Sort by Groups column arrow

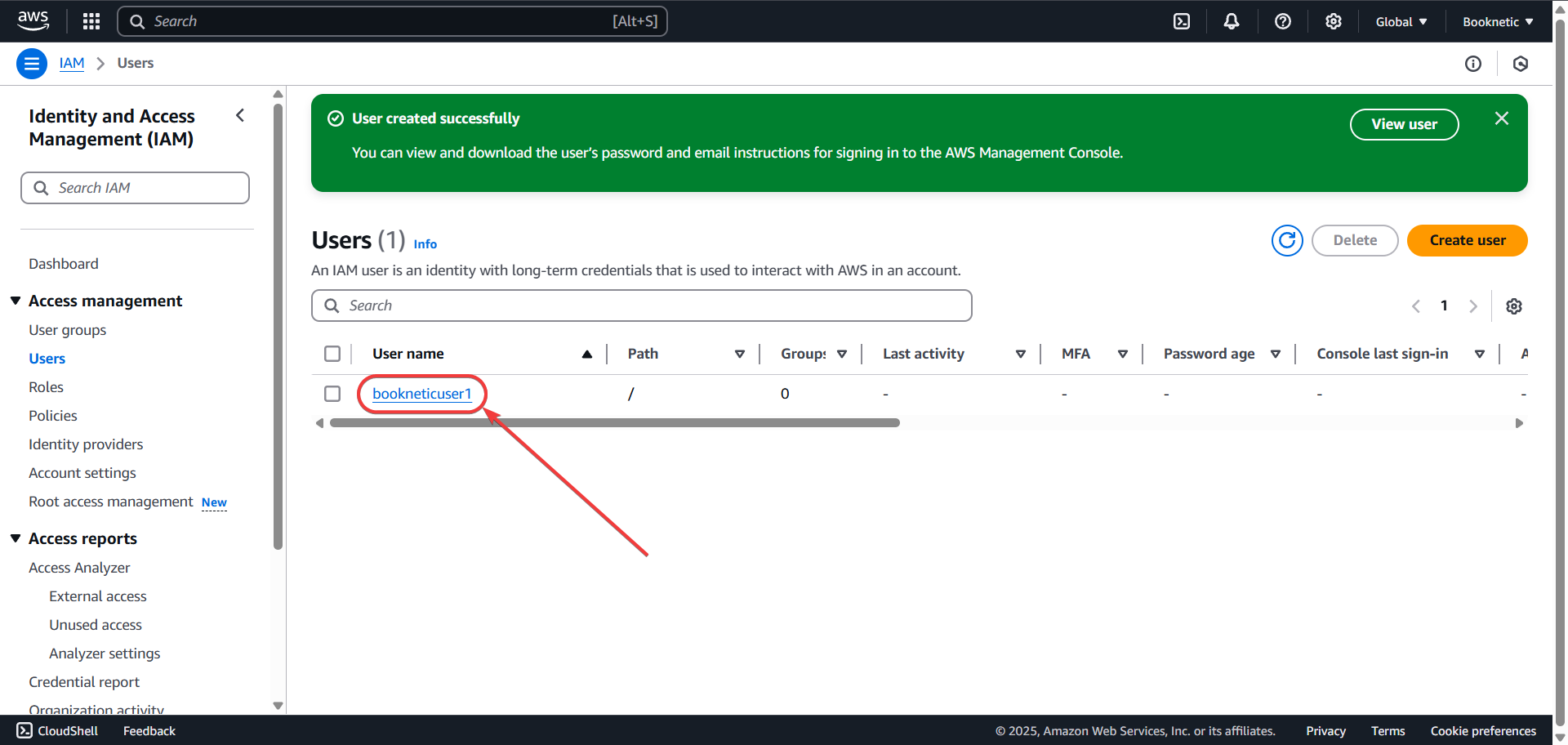coord(842,354)
